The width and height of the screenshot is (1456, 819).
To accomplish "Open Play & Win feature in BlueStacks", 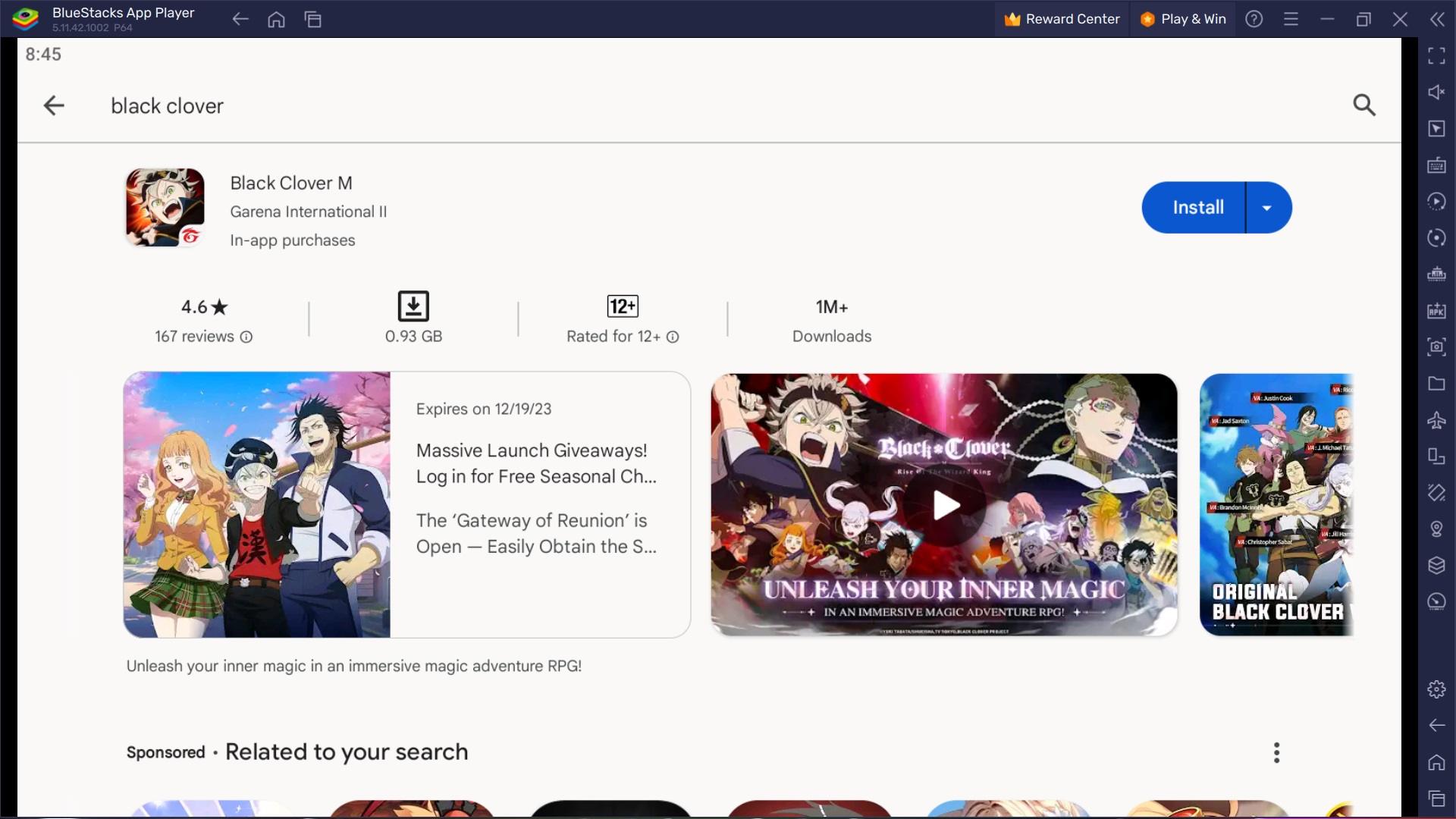I will click(1183, 18).
